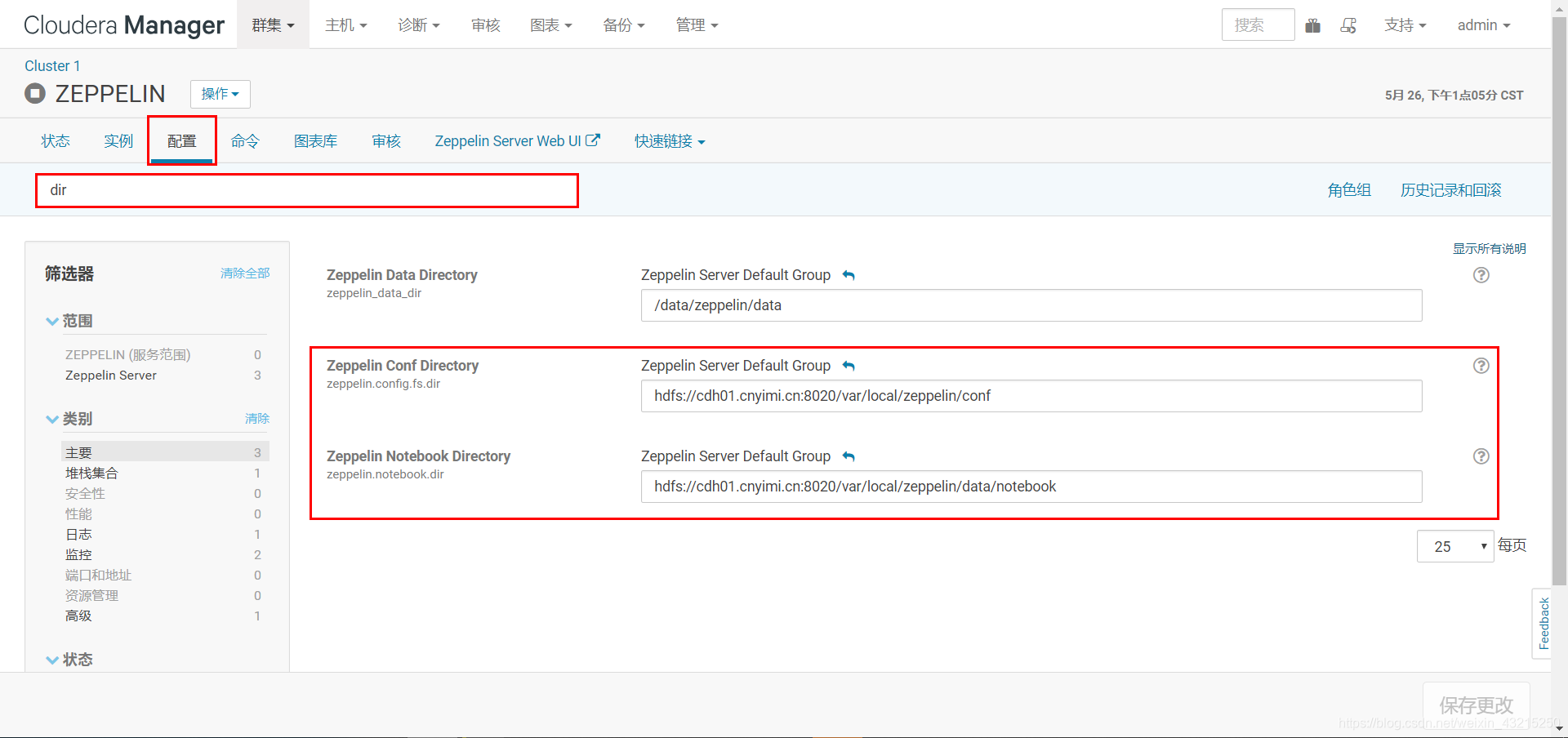Open the 图表 menu
This screenshot has height=738, width=1568.
(550, 25)
